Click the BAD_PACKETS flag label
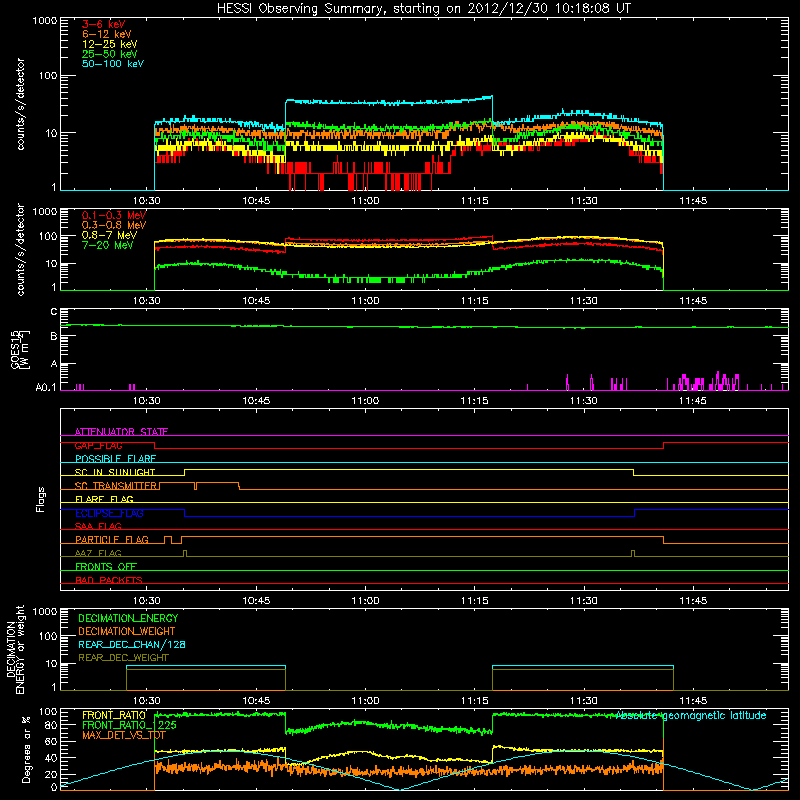Image resolution: width=800 pixels, height=800 pixels. [x=109, y=580]
